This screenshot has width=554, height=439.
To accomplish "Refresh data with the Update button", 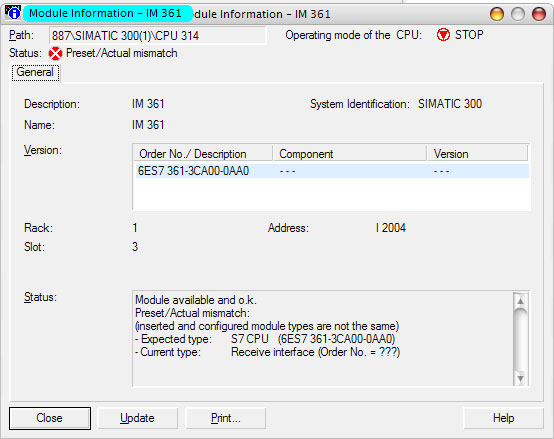I will (x=137, y=418).
